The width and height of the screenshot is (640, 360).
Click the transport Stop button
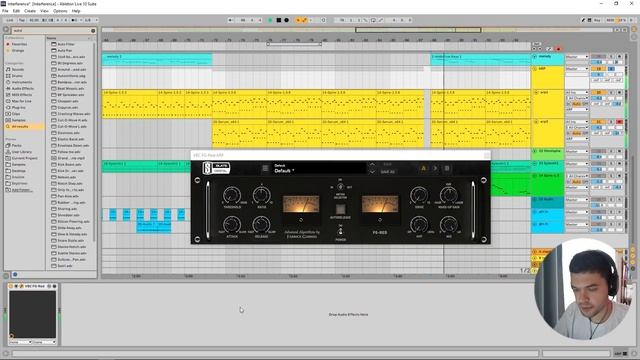(x=278, y=20)
